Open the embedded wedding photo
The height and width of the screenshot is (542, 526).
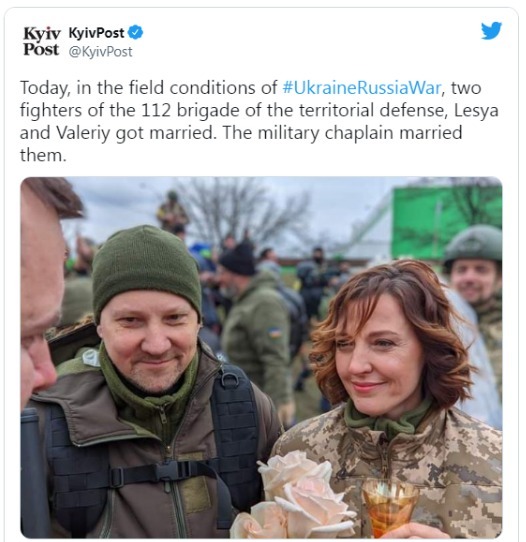[261, 357]
